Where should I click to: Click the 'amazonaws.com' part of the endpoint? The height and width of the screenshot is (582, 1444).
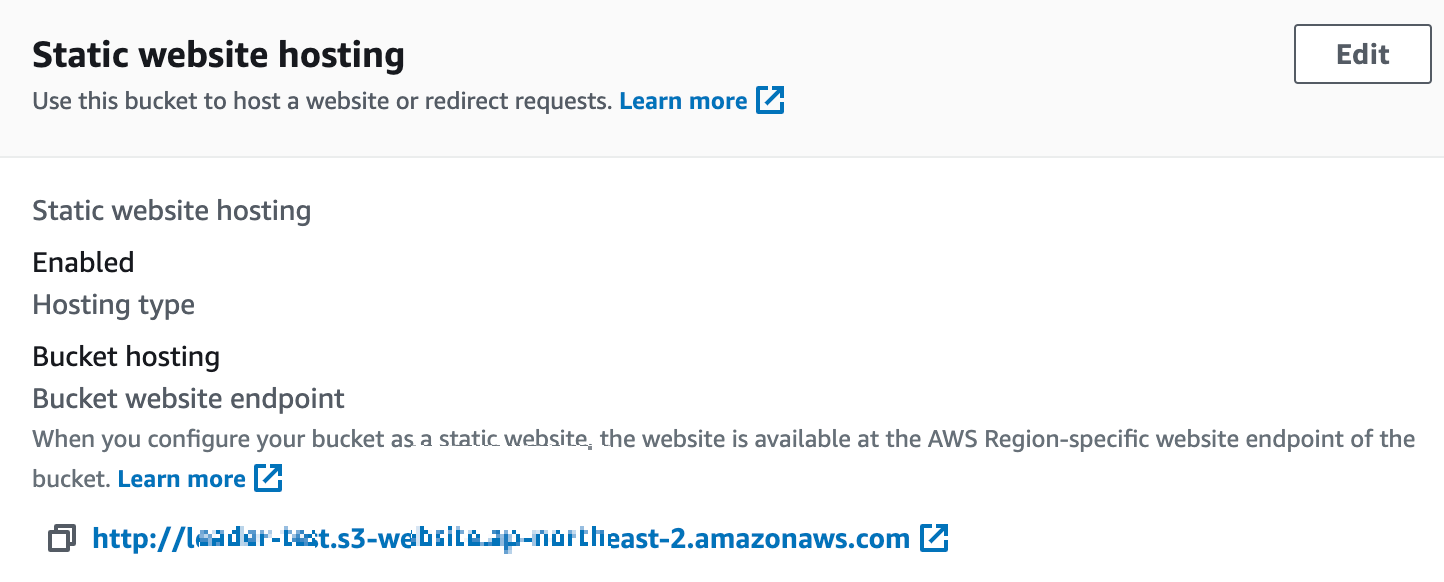click(x=801, y=539)
